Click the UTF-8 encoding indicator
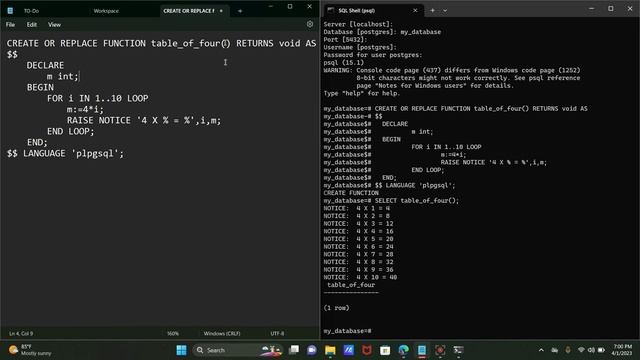640x360 pixels. (x=277, y=333)
